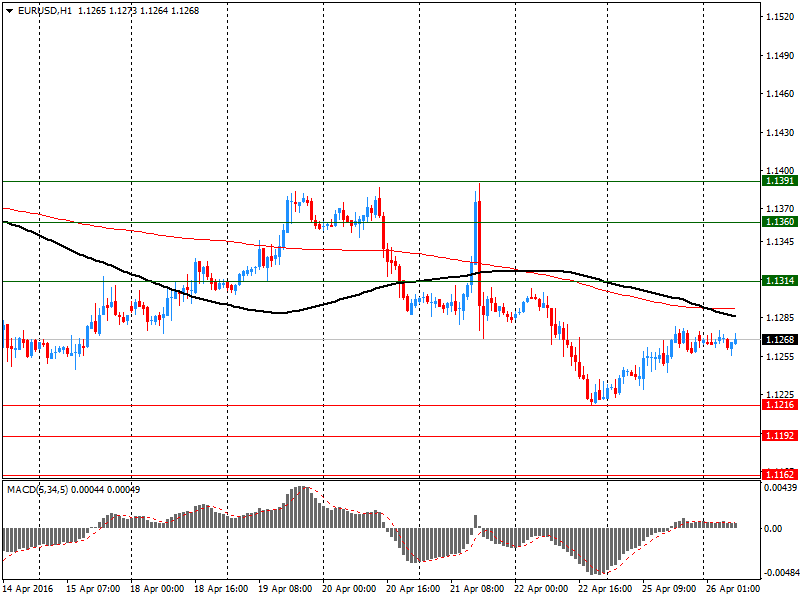800x600 pixels.
Task: Open the chart dropdown arrow beside EURUSD,H1
Action: (10, 11)
